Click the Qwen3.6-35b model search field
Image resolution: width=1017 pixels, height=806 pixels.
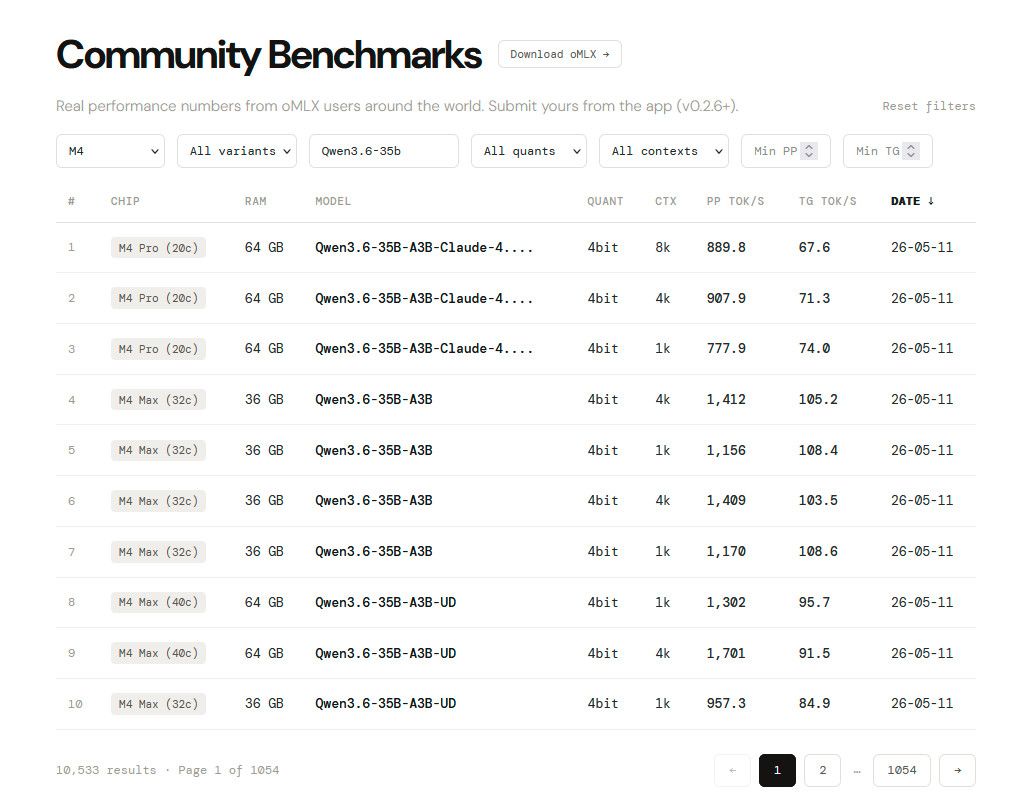click(x=384, y=151)
